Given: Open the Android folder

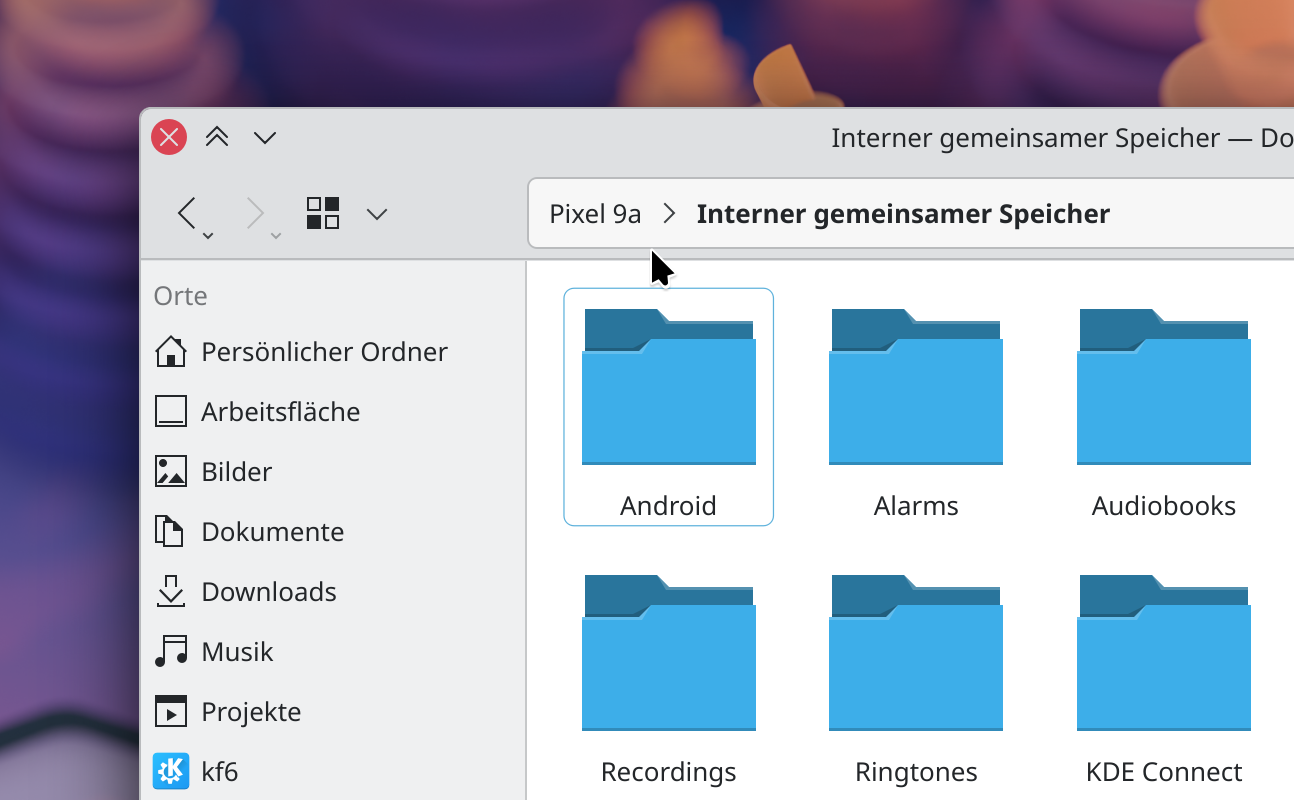Looking at the screenshot, I should 668,400.
